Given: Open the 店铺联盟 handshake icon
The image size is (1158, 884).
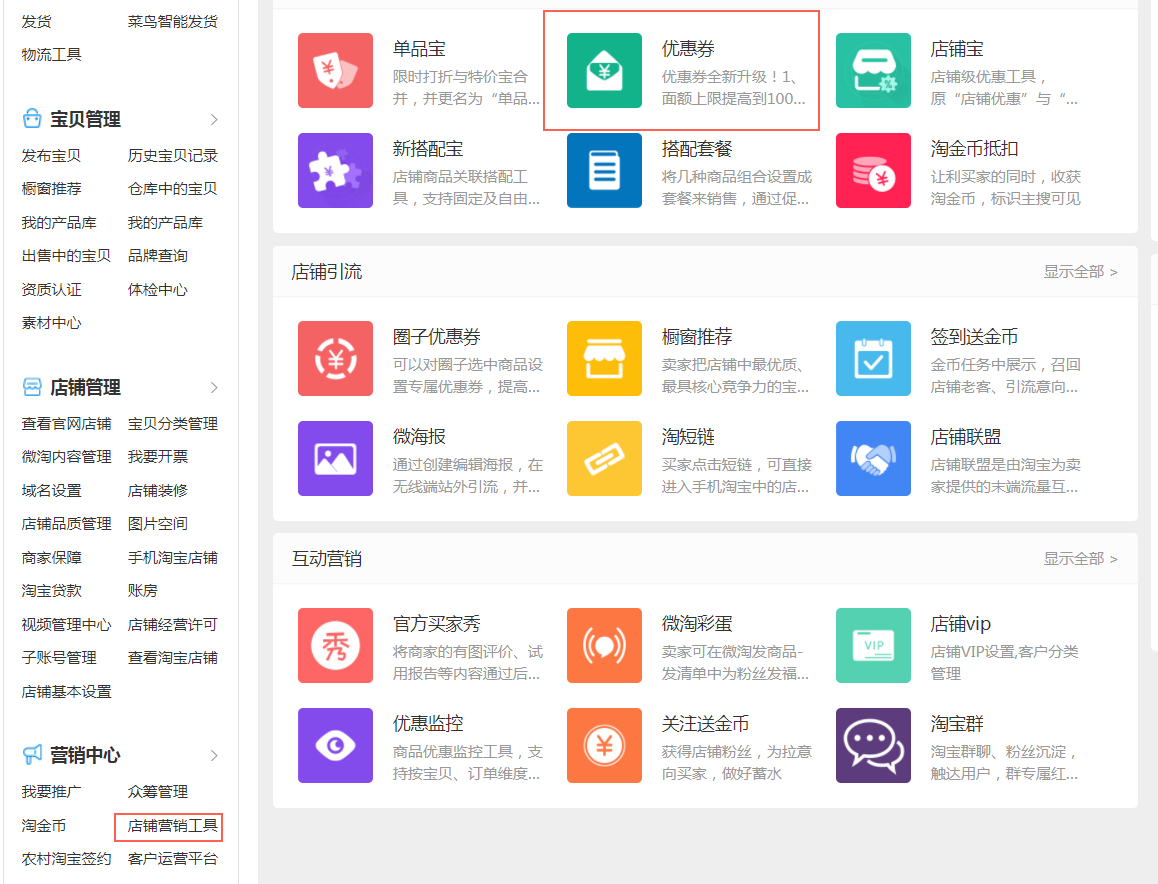Looking at the screenshot, I should (x=873, y=459).
